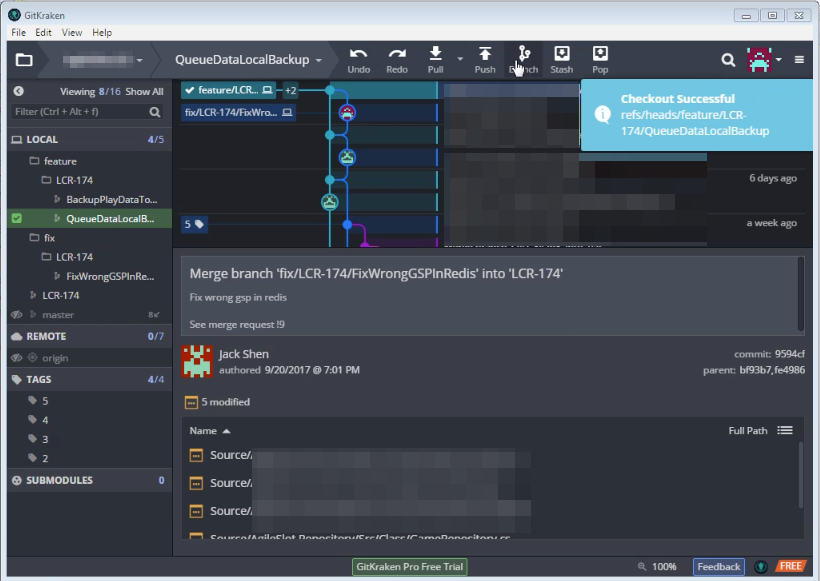
Task: Click Show All to reveal hidden refs
Action: coord(144,92)
